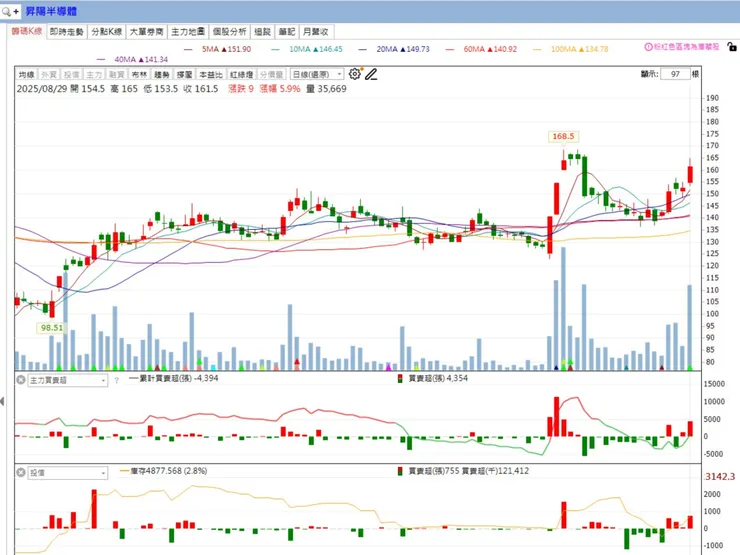The height and width of the screenshot is (555, 740).
Task: Toggle the 趨勢 trend overlay
Action: [x=162, y=75]
